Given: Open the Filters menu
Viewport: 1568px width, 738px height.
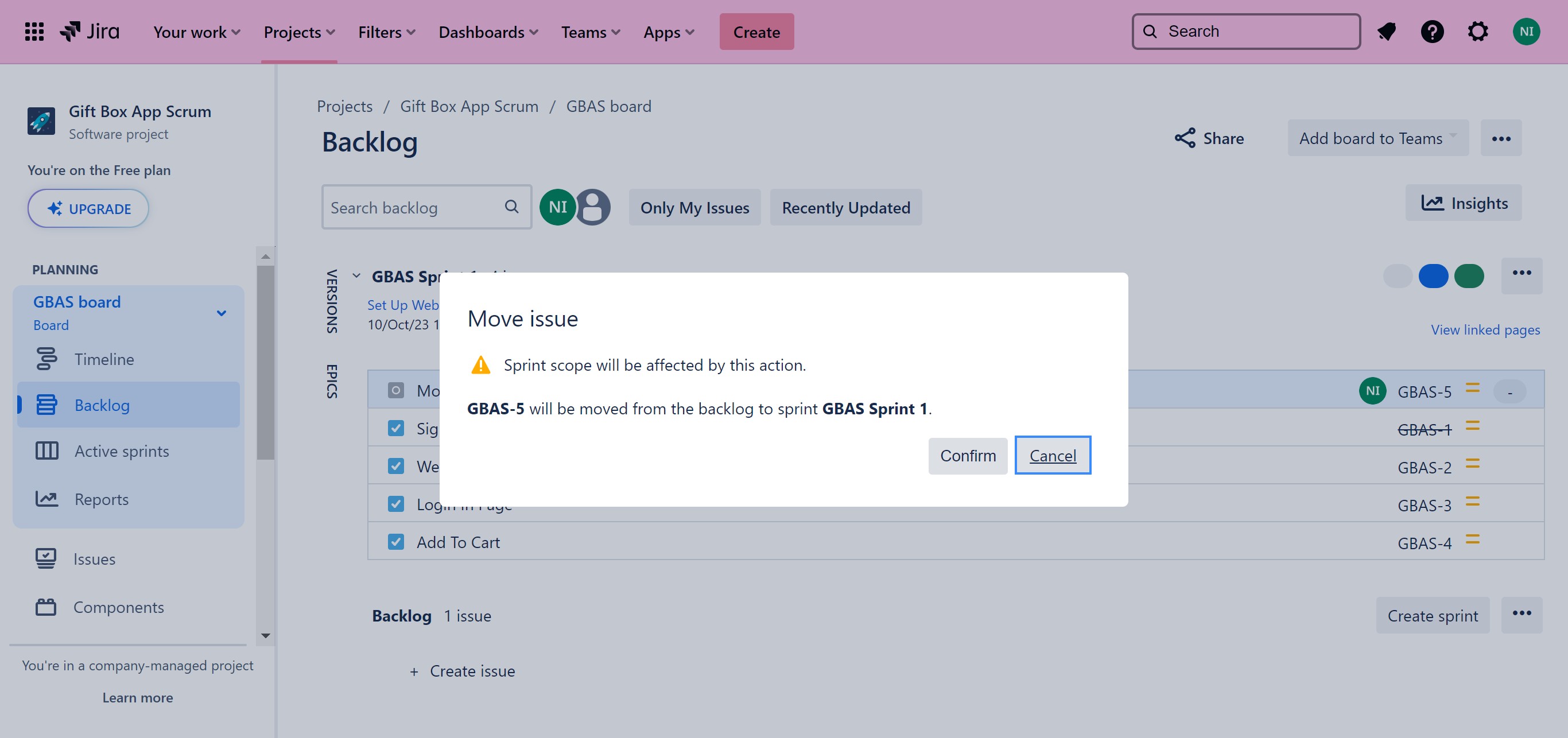Looking at the screenshot, I should pyautogui.click(x=386, y=32).
